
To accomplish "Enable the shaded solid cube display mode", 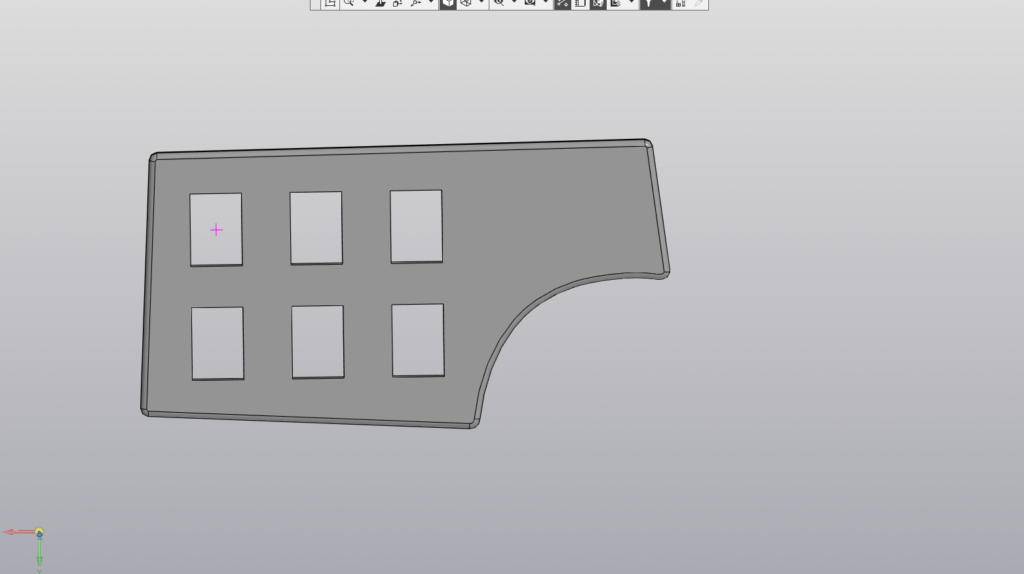I will 448,4.
